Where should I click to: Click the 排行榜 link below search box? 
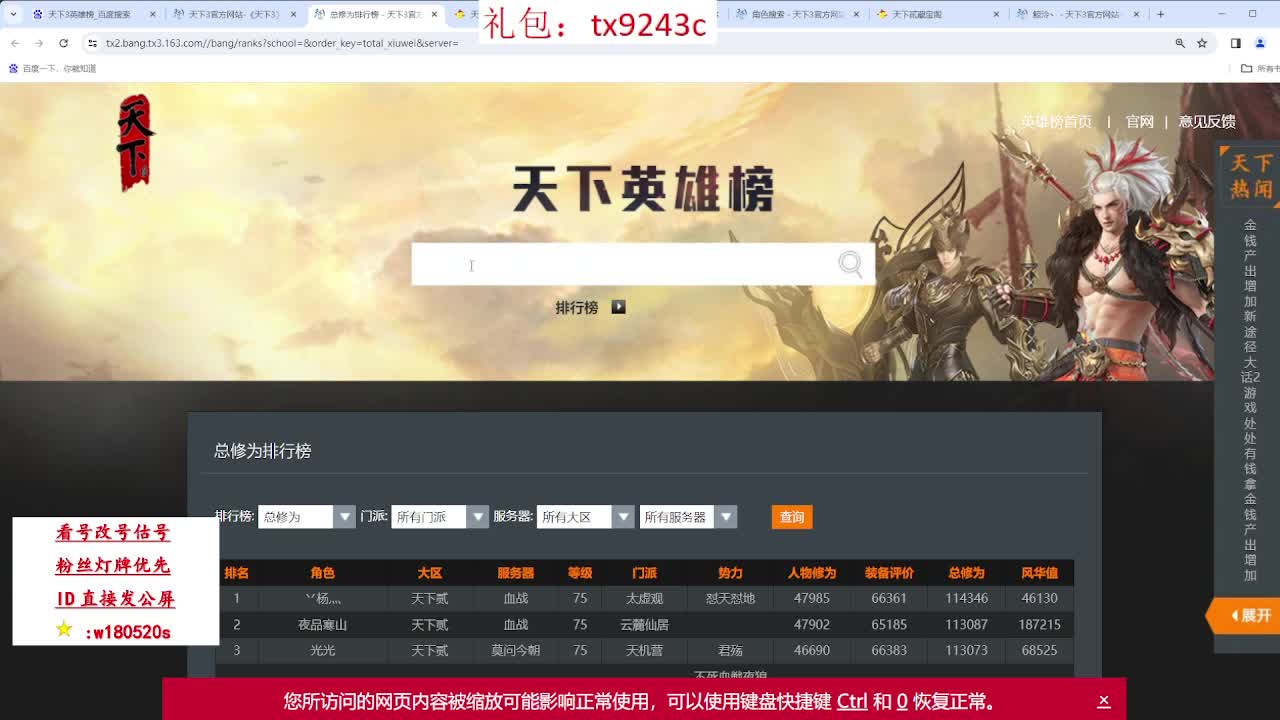(576, 308)
